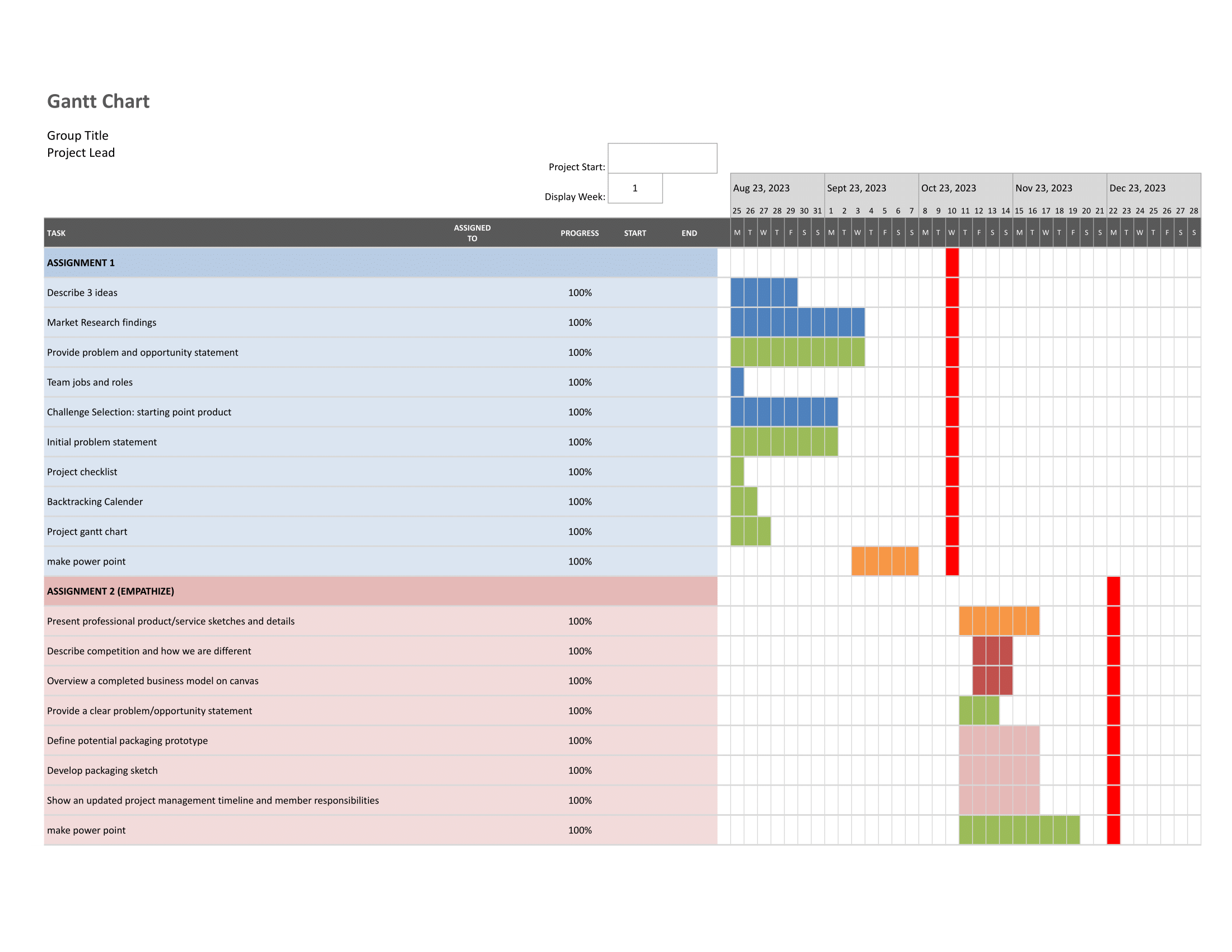The height and width of the screenshot is (952, 1232).
Task: Click the Display Week value cell
Action: pos(634,188)
